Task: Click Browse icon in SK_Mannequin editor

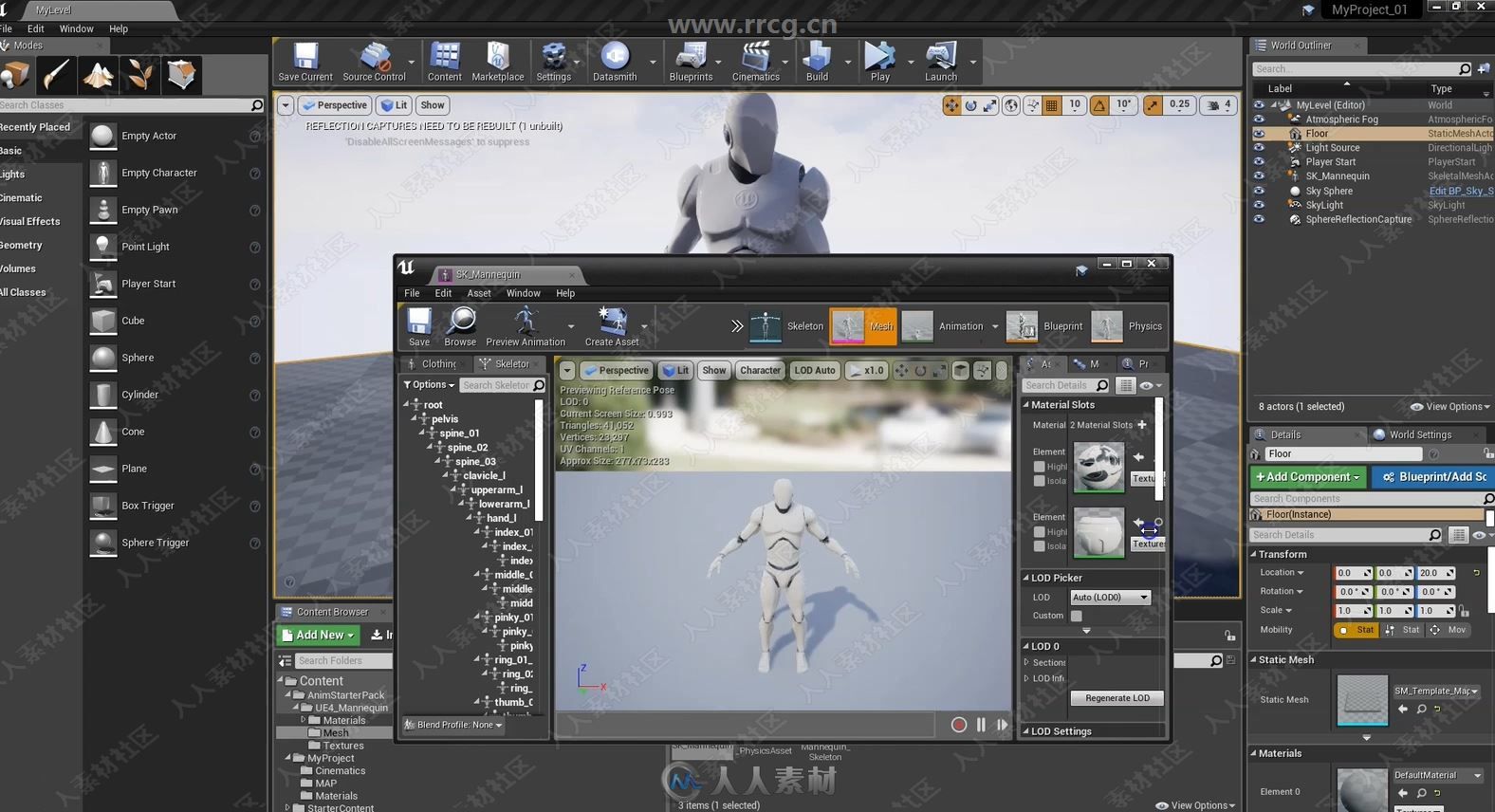Action: [x=460, y=326]
